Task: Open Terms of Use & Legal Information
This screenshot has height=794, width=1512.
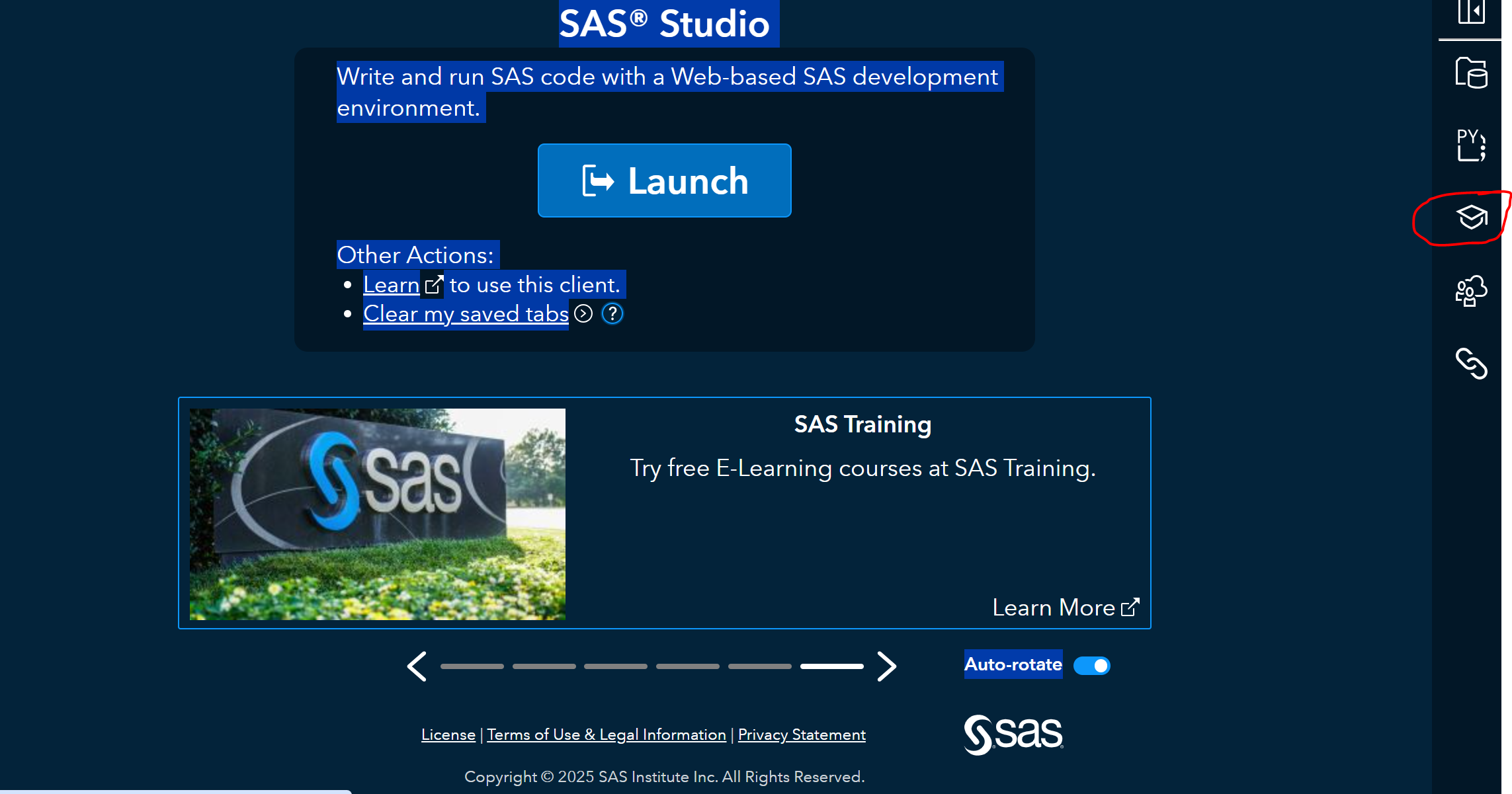Action: (x=606, y=734)
